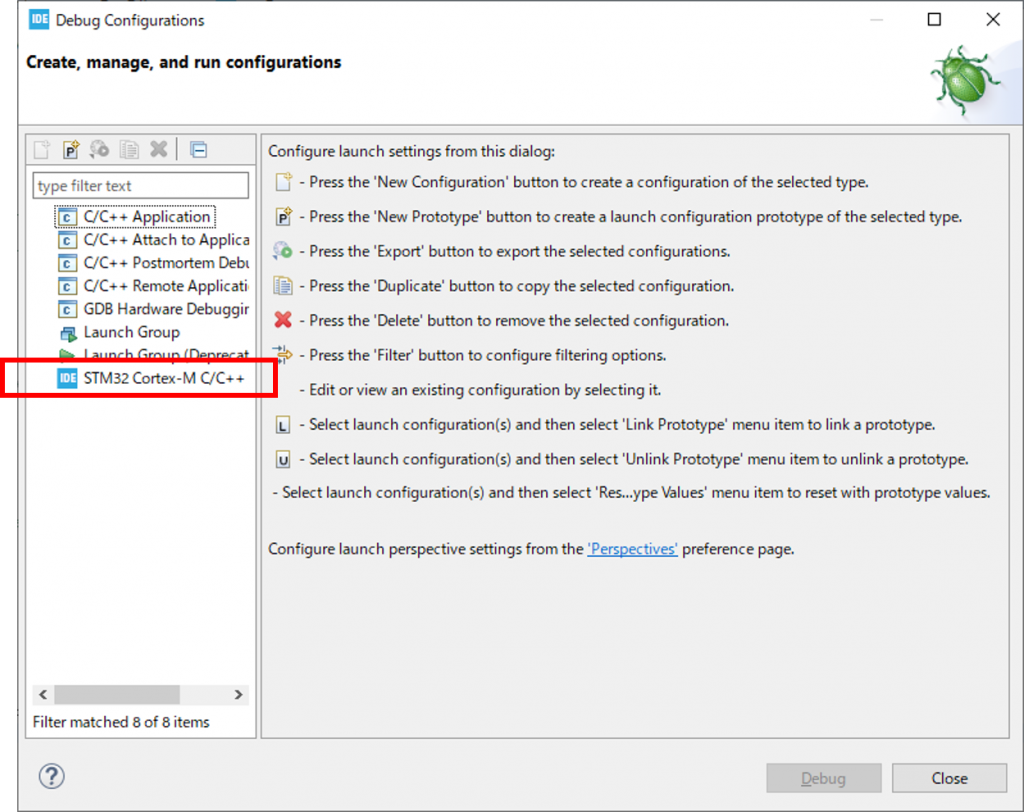Viewport: 1024px width, 812px height.
Task: Select C/C++ Application configuration type
Action: click(x=147, y=216)
